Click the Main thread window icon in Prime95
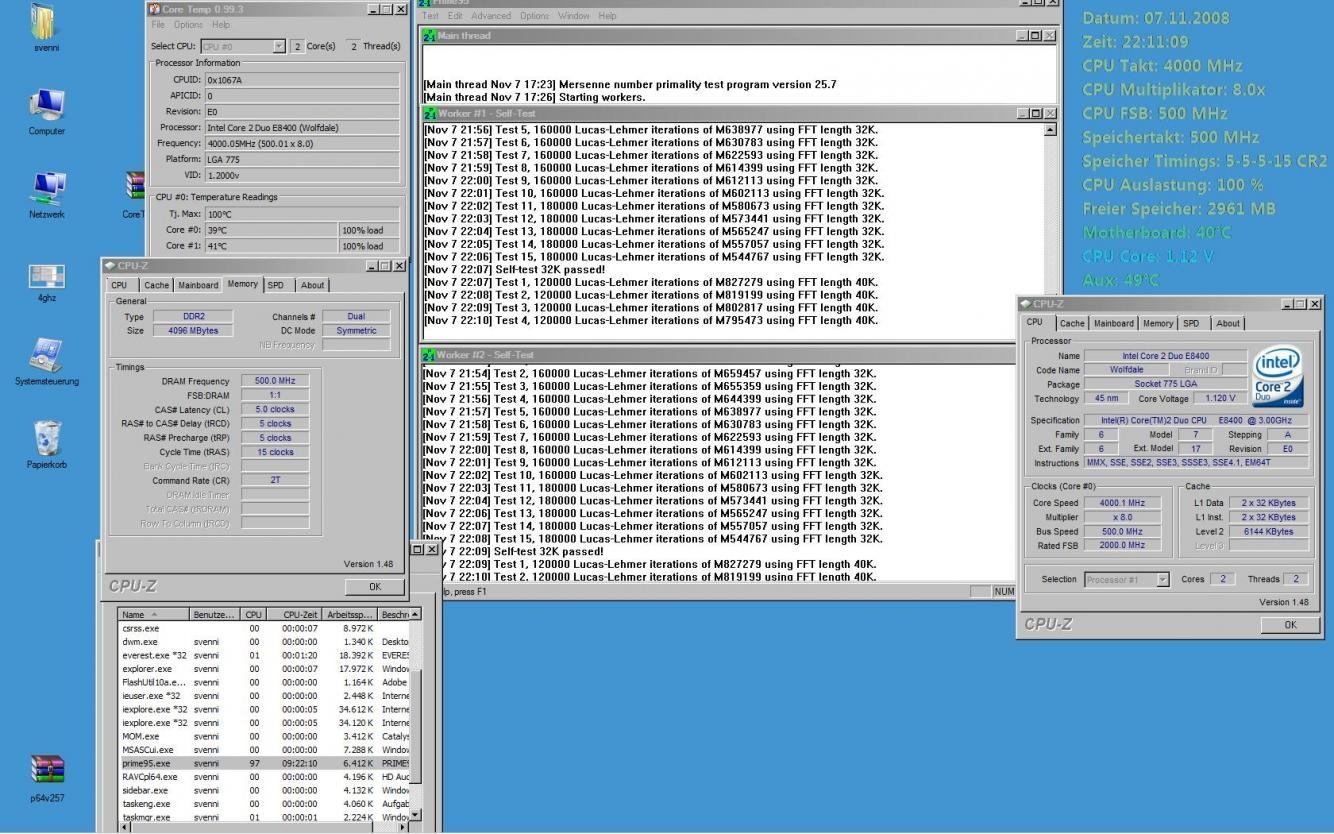This screenshot has height=834, width=1334. (429, 36)
